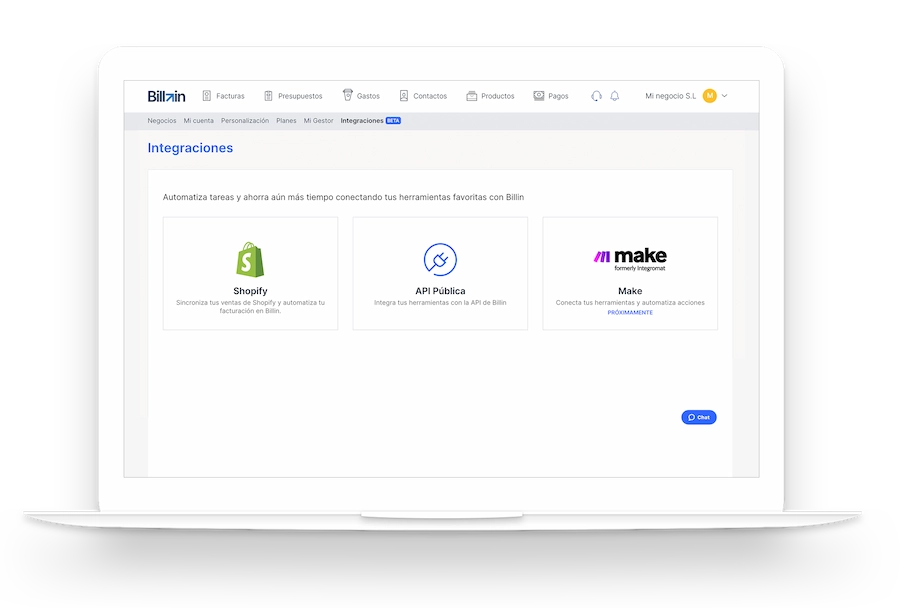Switch to the Negocios tab
900x608 pixels.
[162, 120]
